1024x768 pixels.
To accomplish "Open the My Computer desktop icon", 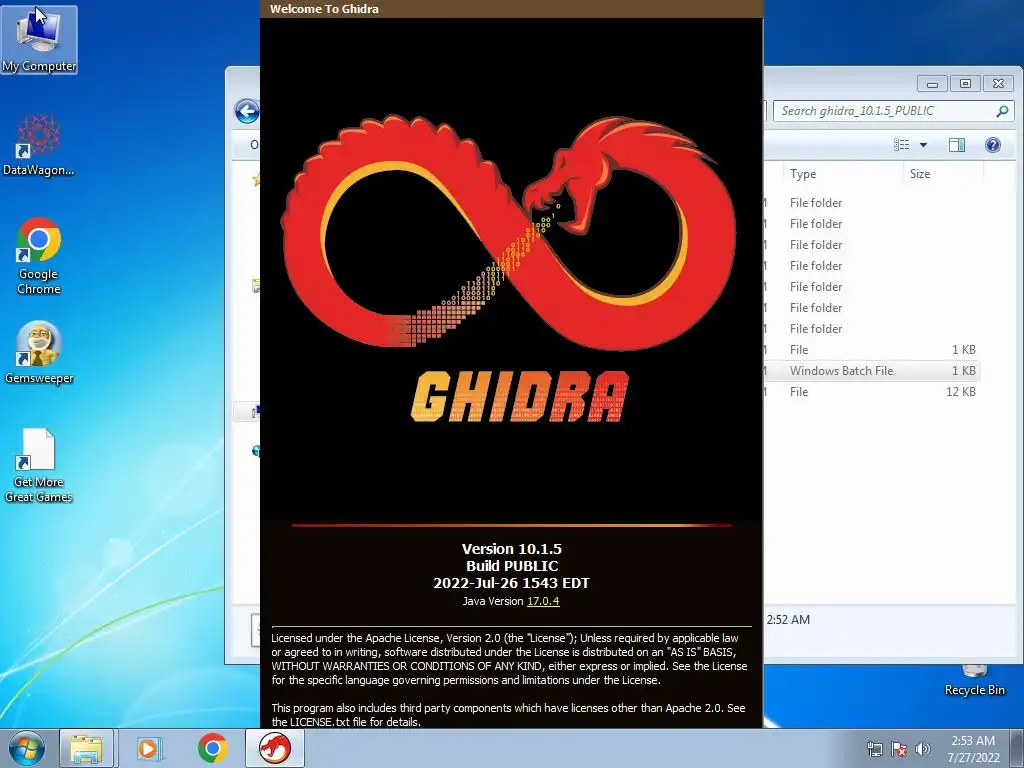I will click(39, 39).
